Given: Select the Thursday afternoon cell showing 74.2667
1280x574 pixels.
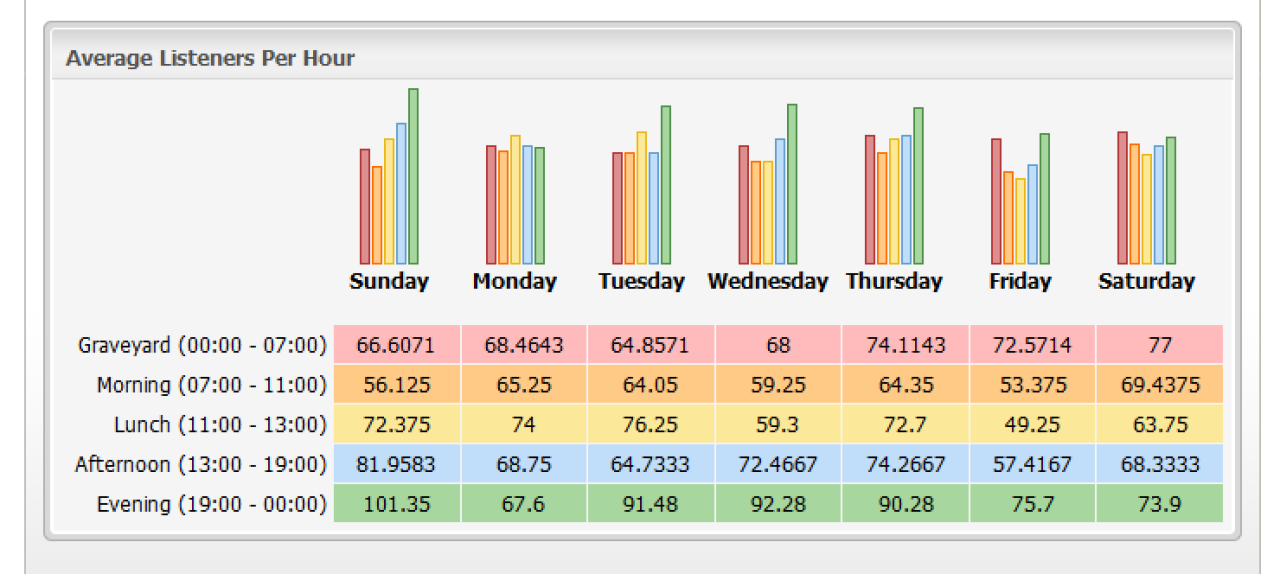Looking at the screenshot, I should [x=905, y=465].
